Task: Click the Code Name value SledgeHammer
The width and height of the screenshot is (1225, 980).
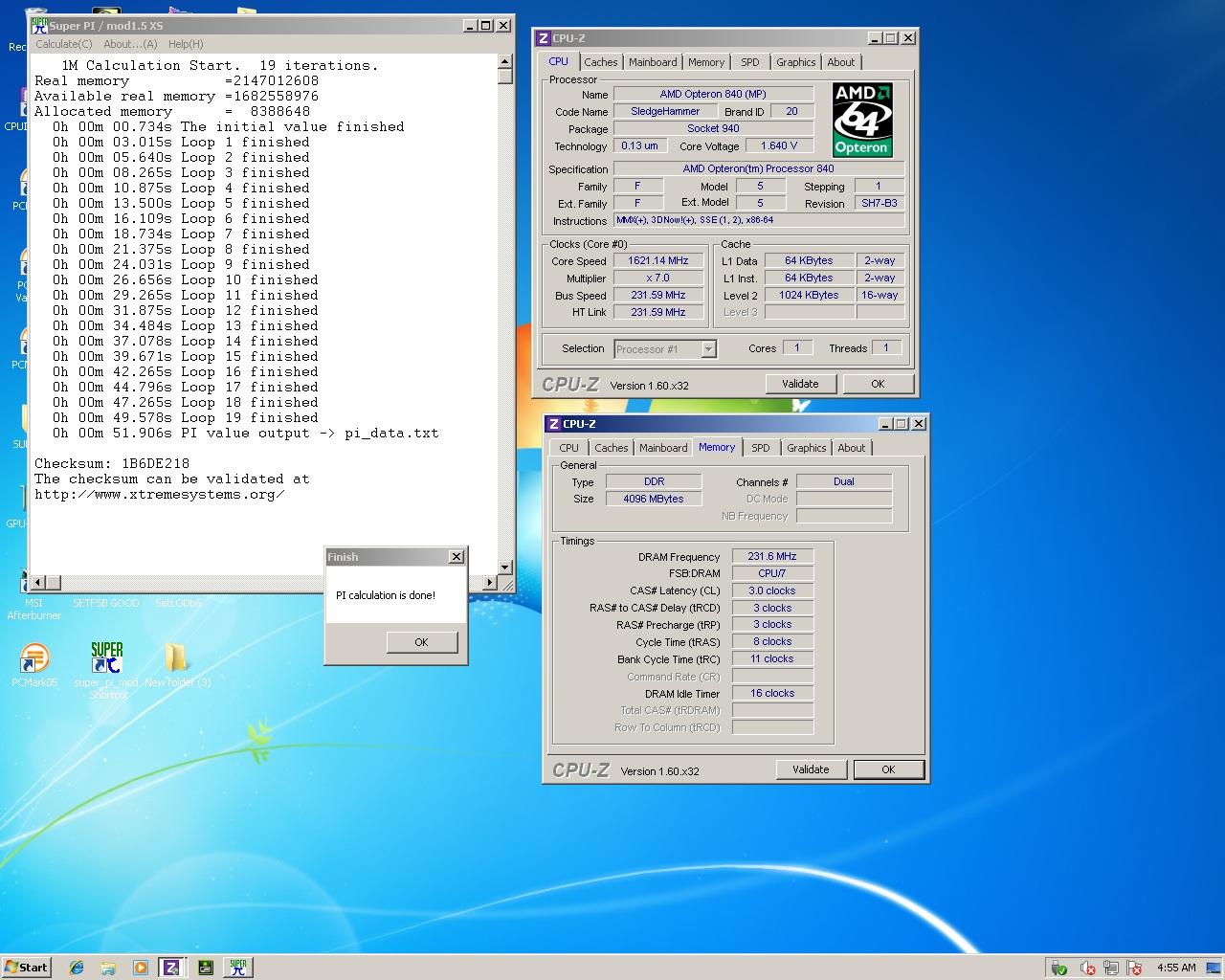Action: coord(666,111)
